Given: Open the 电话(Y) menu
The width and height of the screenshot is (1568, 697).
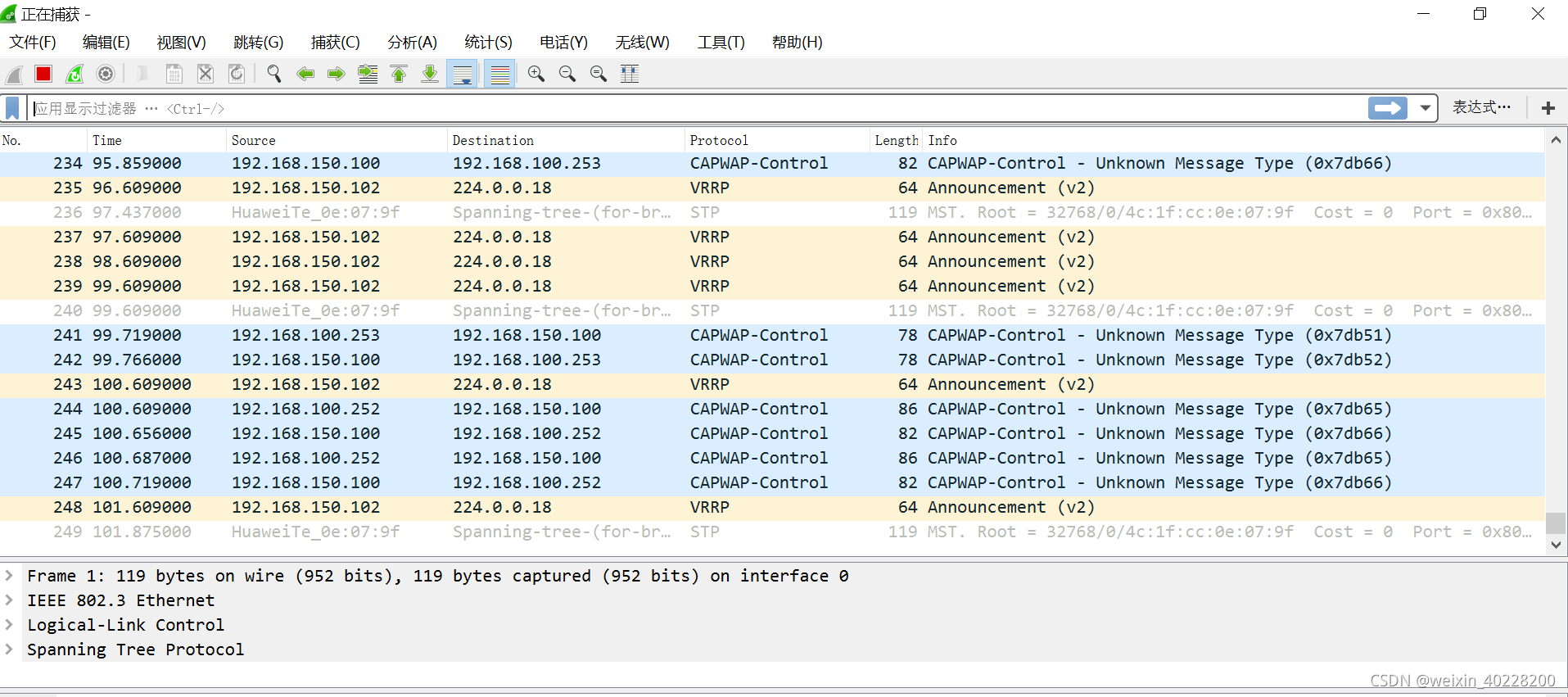Looking at the screenshot, I should (x=564, y=43).
